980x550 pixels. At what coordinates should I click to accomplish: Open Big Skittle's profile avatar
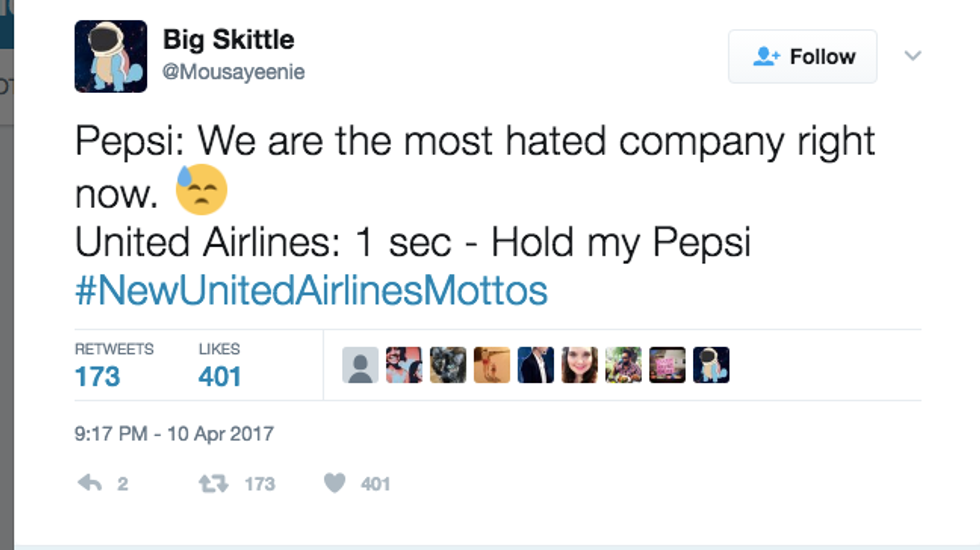[x=111, y=56]
